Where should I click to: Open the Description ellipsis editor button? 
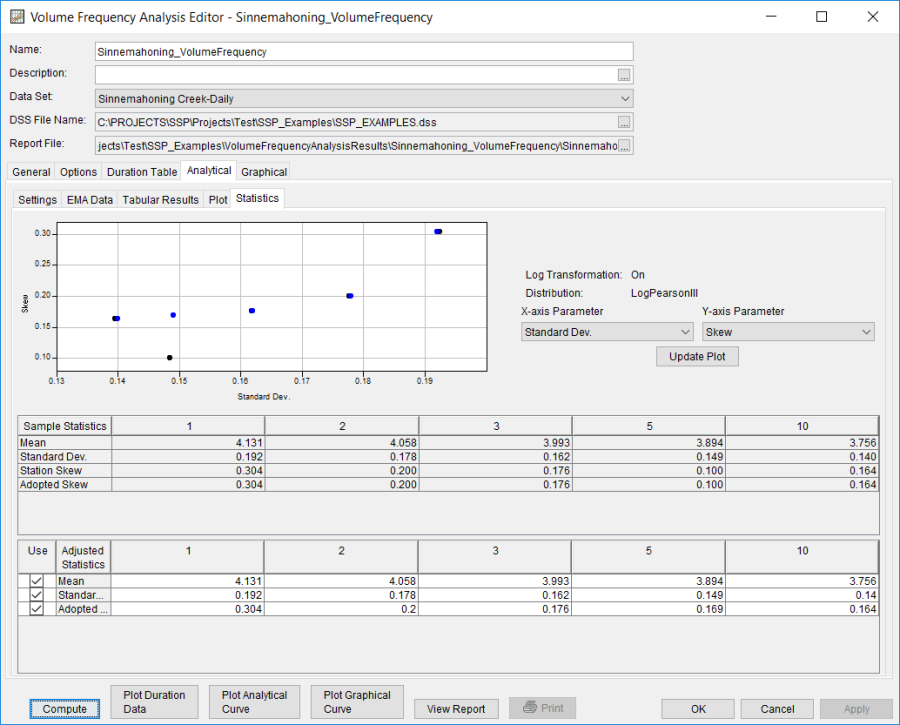[624, 75]
